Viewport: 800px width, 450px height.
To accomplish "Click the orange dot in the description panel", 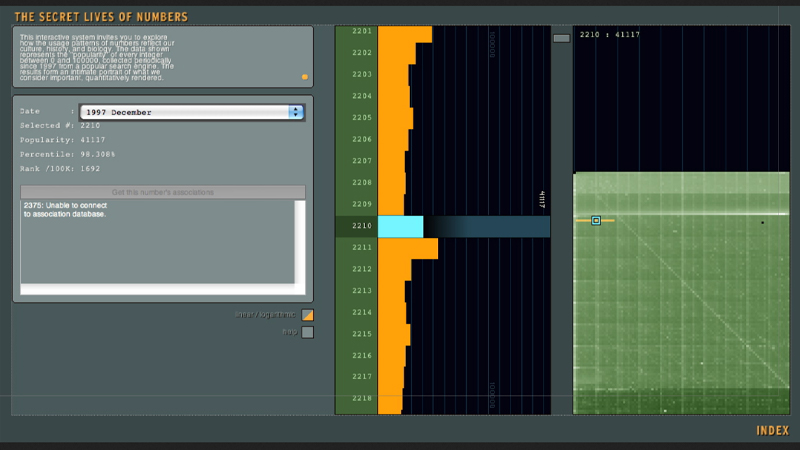I will 305,76.
